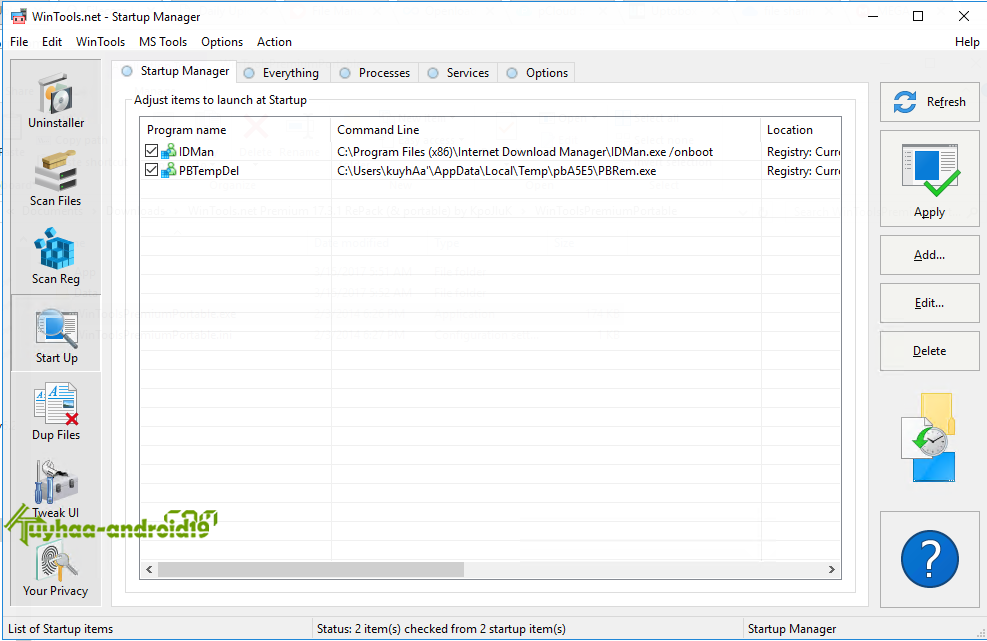
Task: Switch to the Everything tab
Action: point(281,73)
